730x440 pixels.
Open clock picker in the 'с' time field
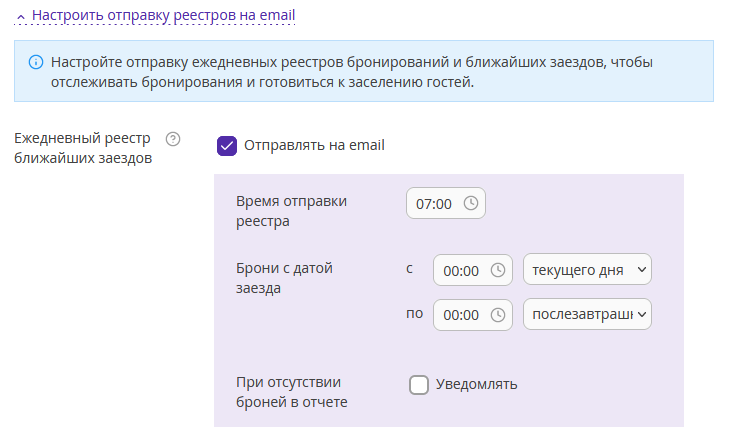pyautogui.click(x=498, y=270)
